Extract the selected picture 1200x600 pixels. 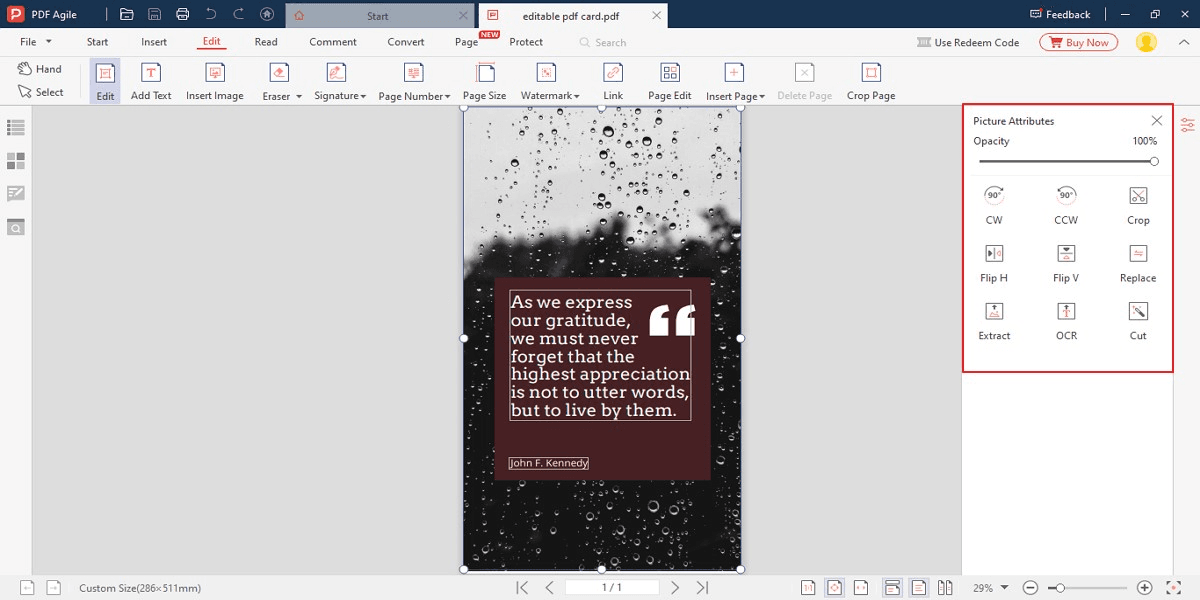click(x=994, y=322)
